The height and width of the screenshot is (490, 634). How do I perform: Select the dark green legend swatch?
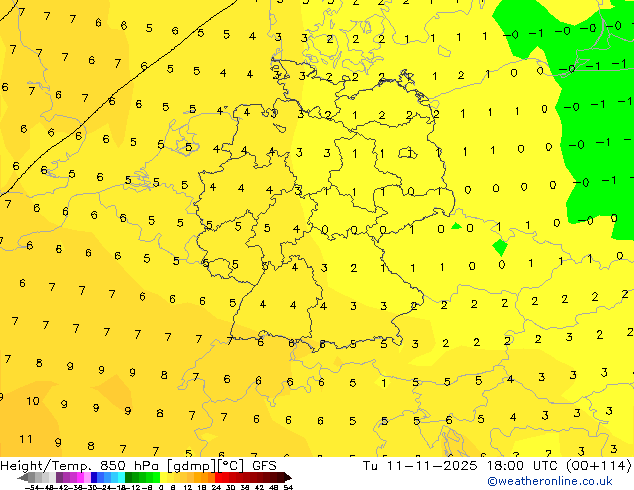click(x=129, y=477)
